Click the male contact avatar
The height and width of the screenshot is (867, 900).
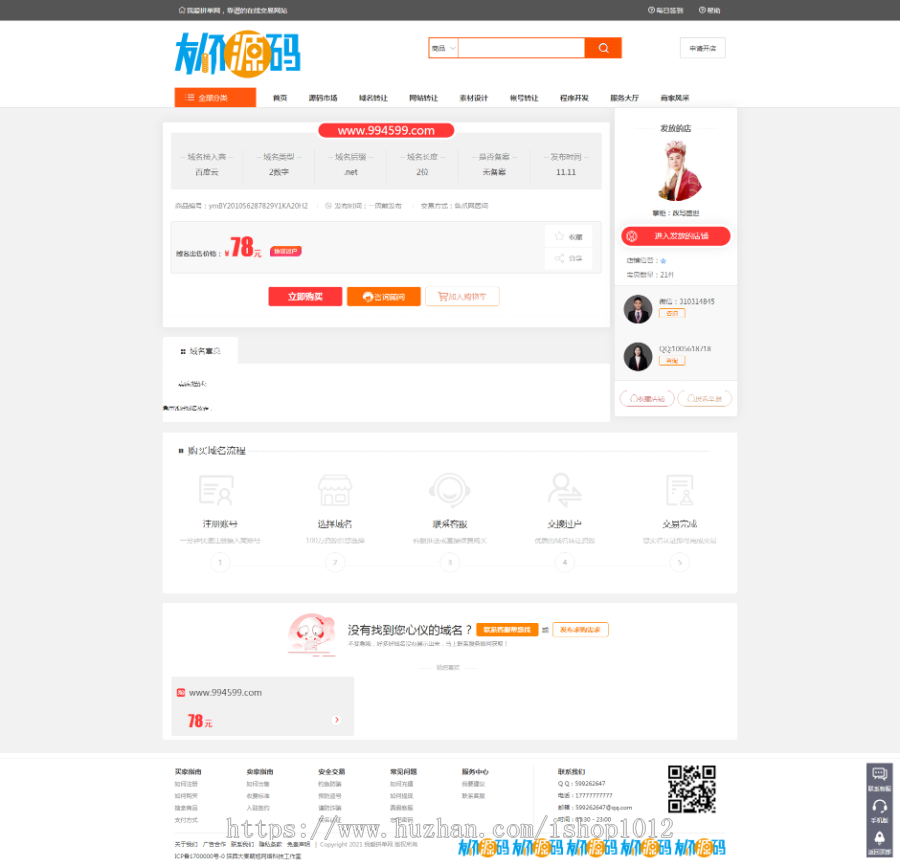point(638,309)
